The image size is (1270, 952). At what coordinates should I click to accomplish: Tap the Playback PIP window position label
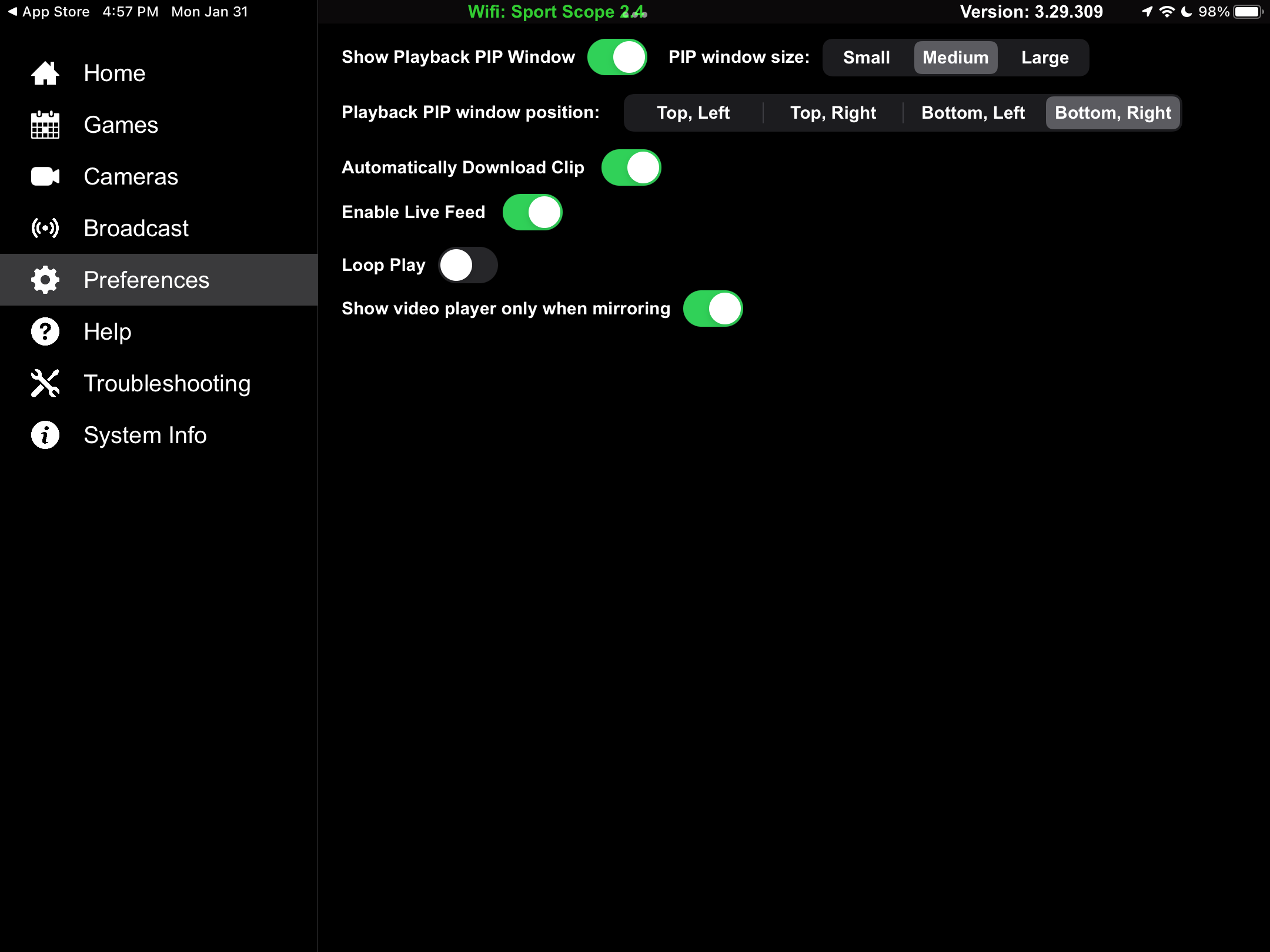470,112
